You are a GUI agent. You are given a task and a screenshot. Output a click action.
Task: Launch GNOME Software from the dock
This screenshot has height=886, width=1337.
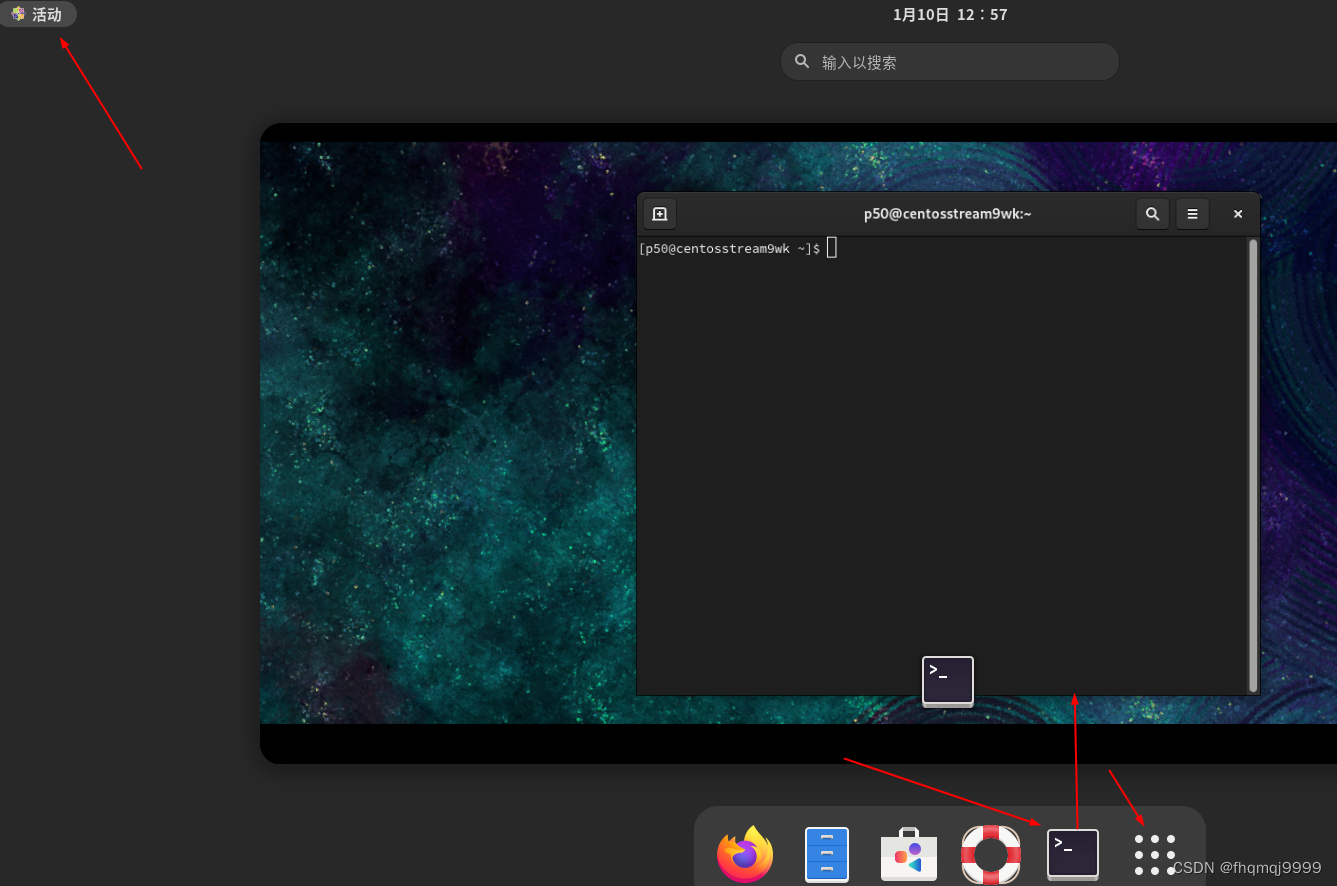tap(908, 853)
